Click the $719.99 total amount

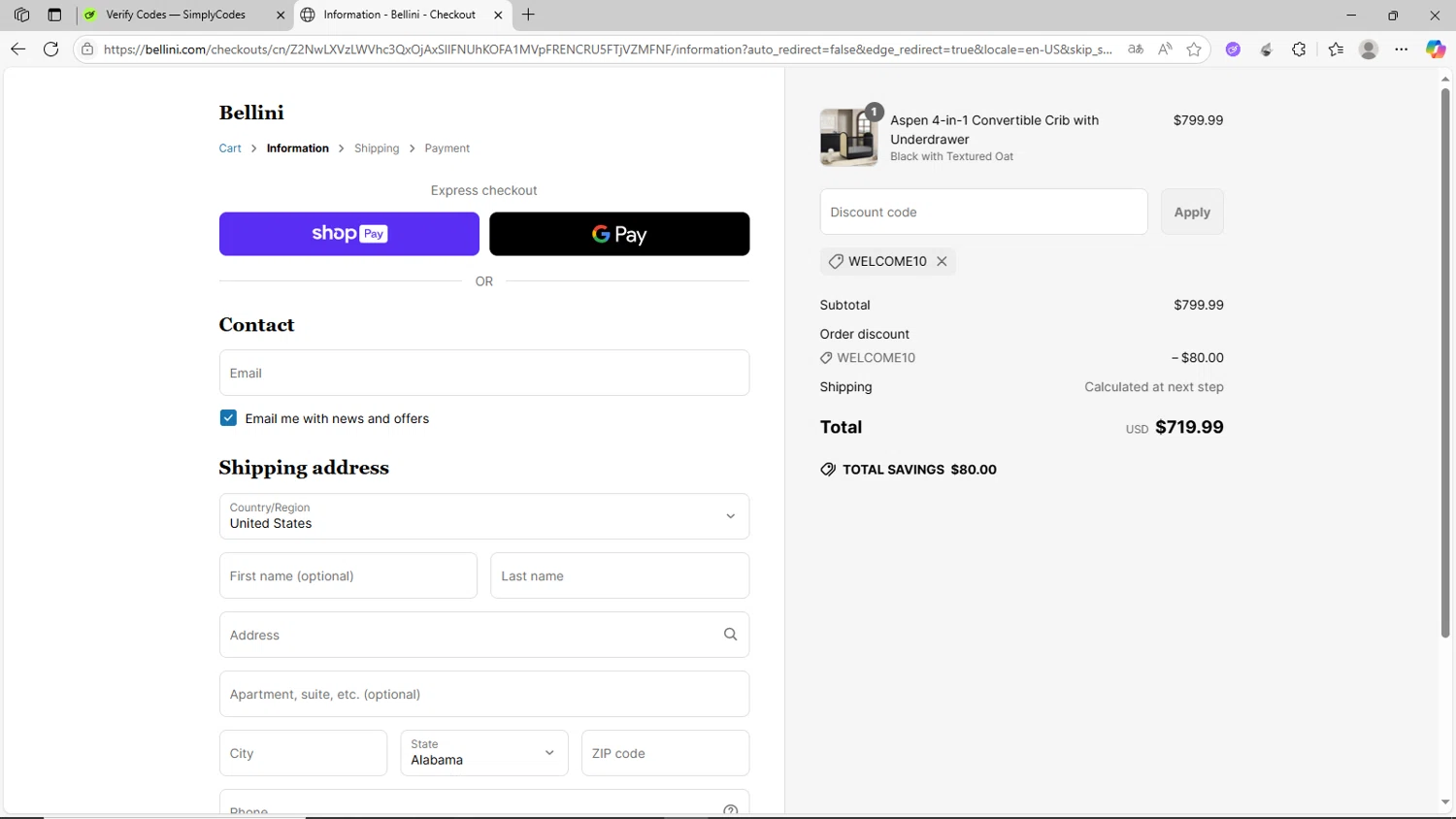(x=1189, y=427)
